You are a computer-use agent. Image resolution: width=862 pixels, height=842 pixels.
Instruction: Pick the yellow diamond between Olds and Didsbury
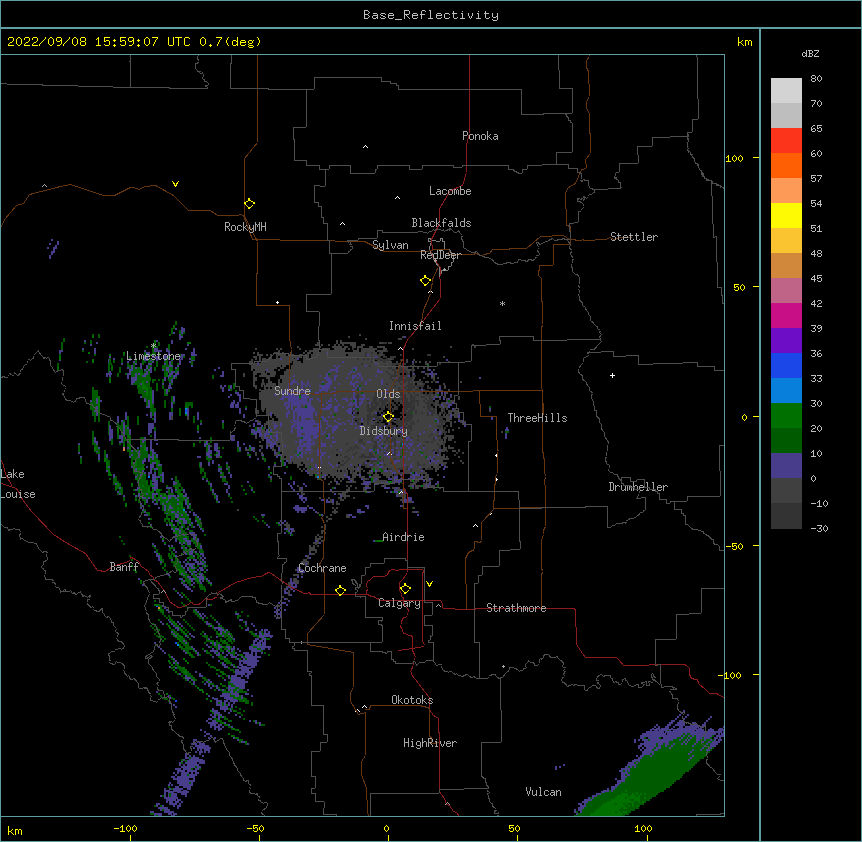click(x=388, y=417)
